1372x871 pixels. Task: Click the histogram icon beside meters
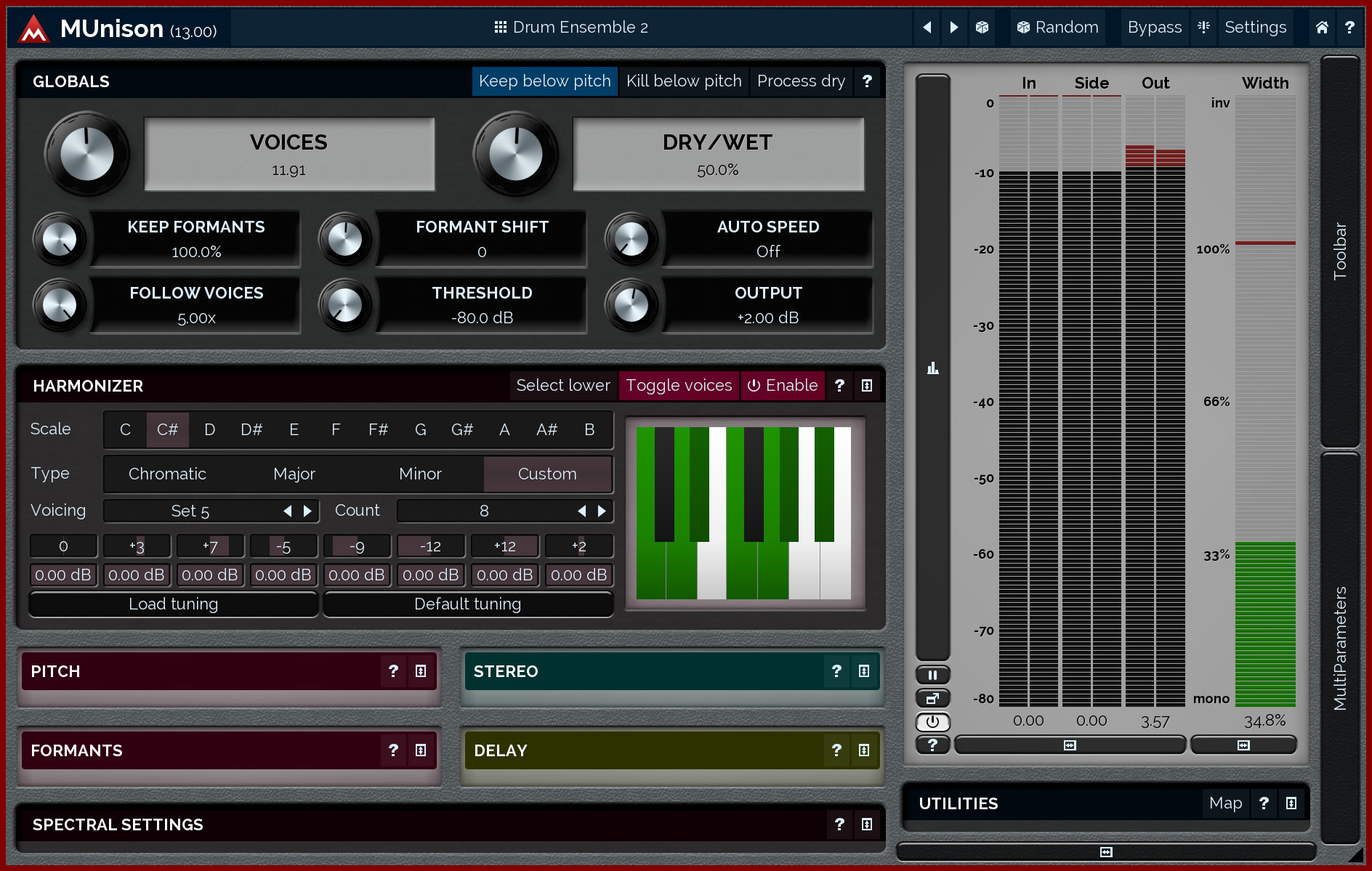pyautogui.click(x=932, y=368)
